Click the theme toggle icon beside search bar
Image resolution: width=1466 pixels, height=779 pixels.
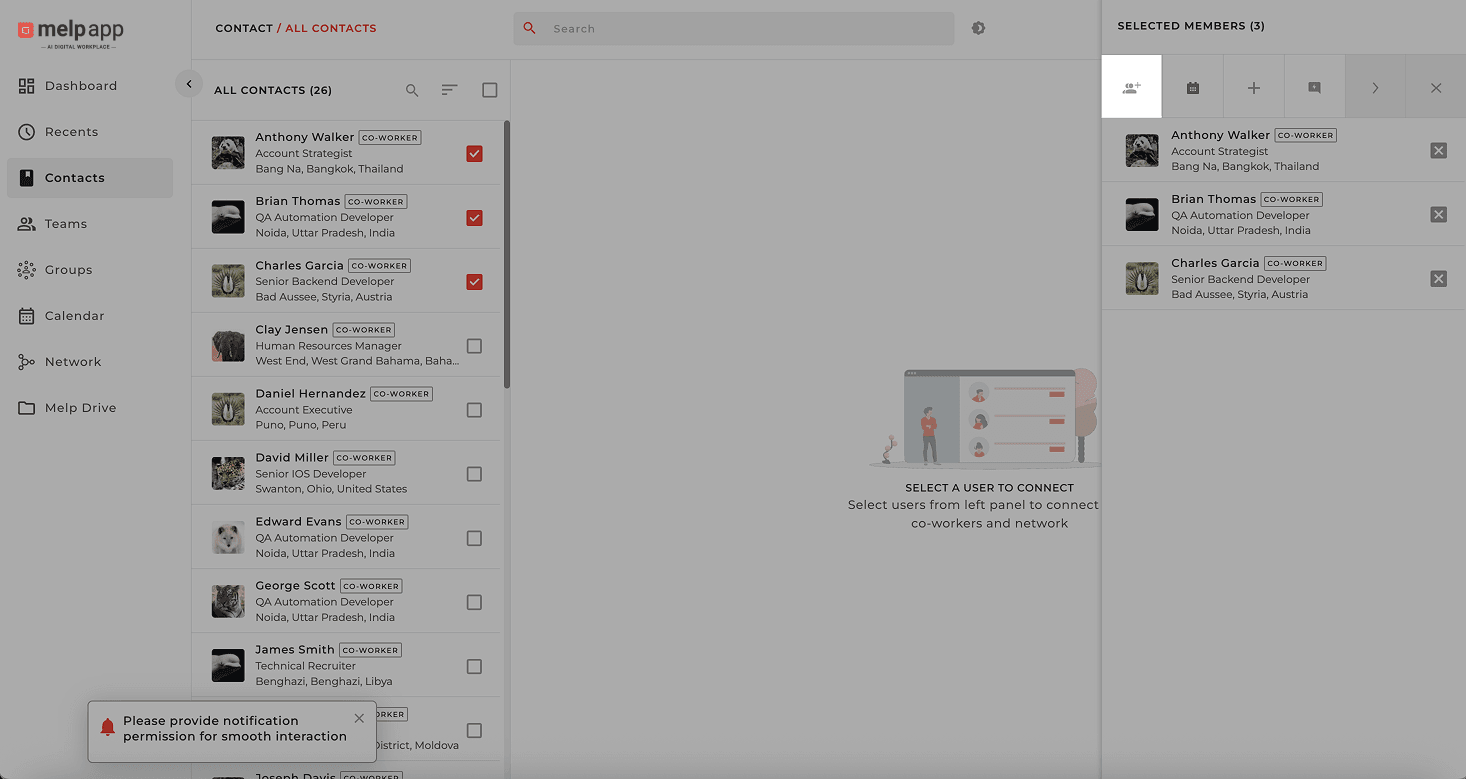(978, 28)
